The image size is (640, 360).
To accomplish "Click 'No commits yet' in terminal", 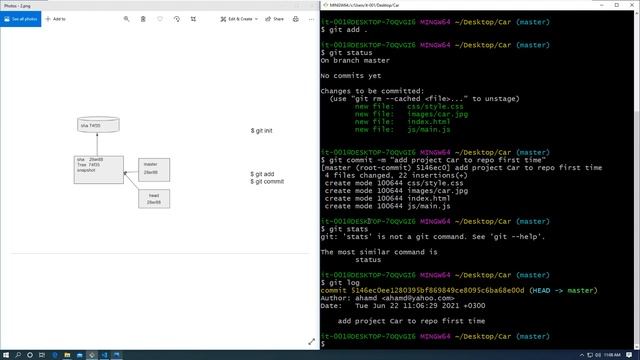I will coord(351,76).
